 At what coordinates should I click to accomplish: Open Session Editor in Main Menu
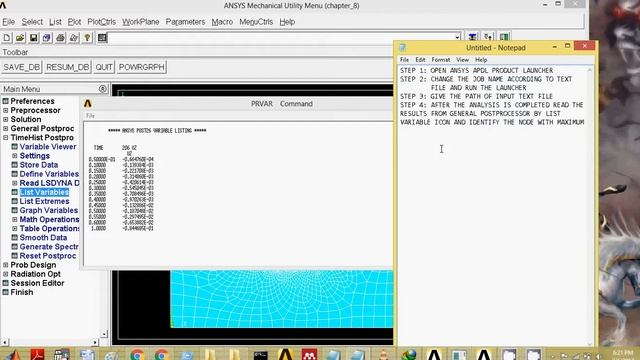(37, 283)
